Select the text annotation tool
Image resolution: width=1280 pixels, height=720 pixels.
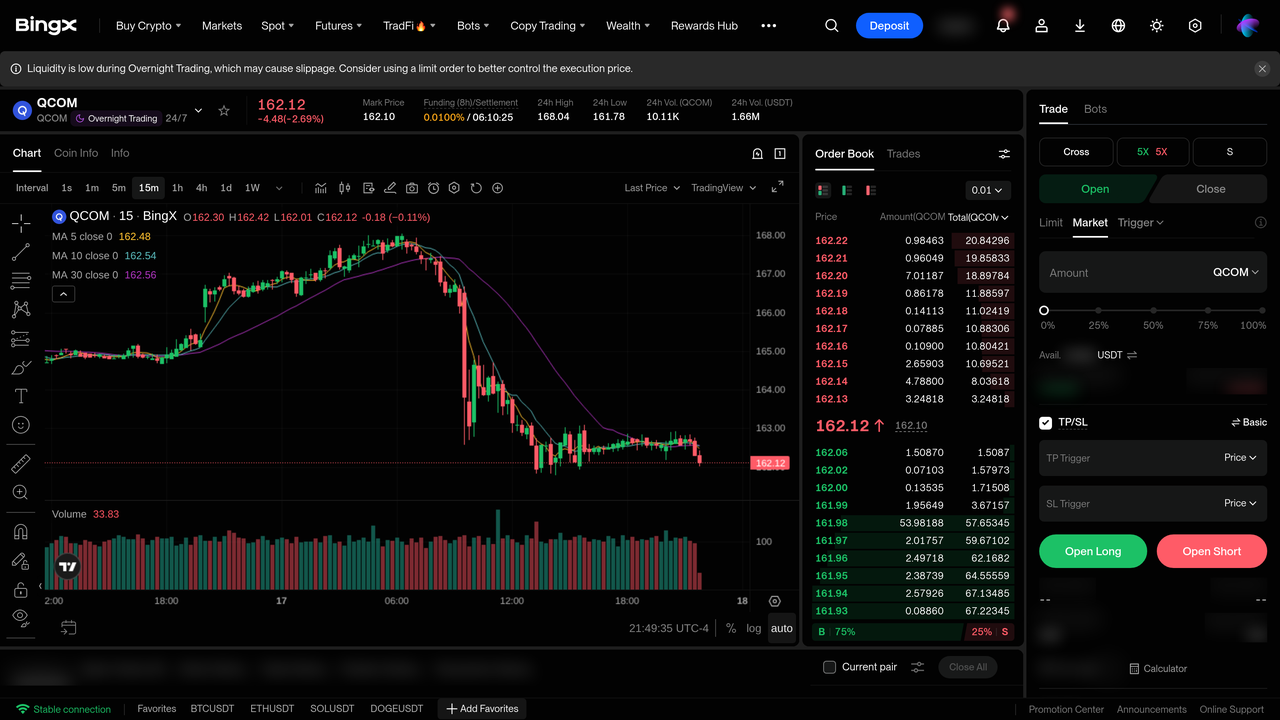(20, 396)
